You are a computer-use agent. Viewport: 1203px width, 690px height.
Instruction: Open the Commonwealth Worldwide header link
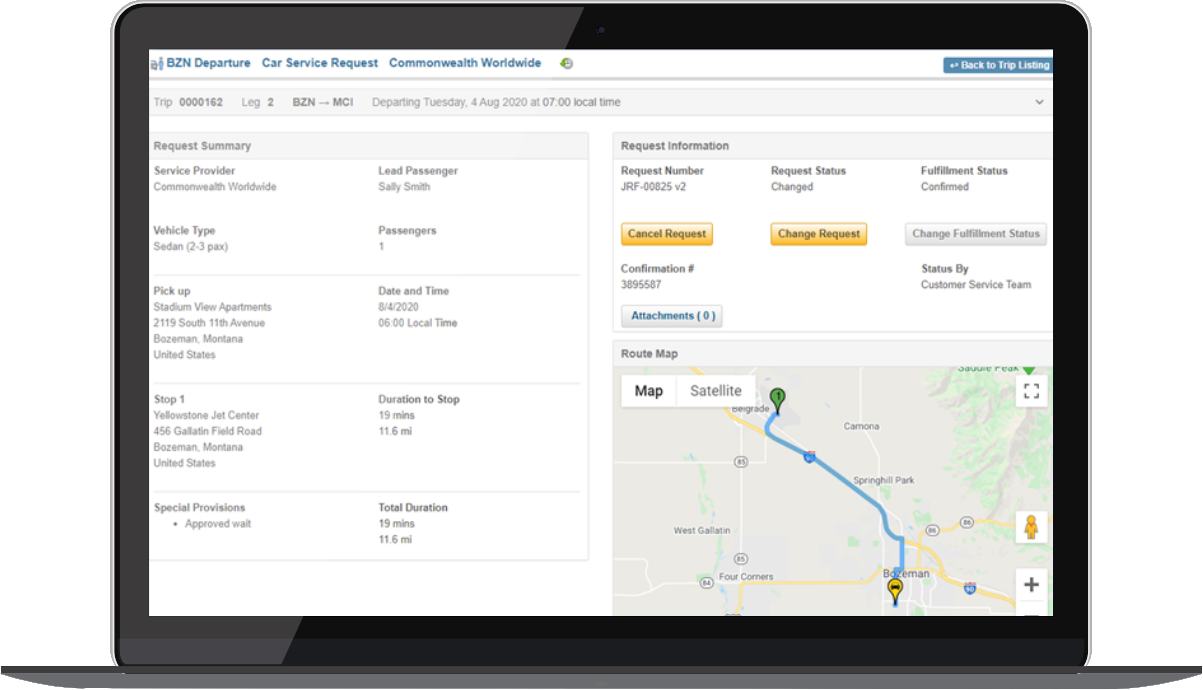465,63
